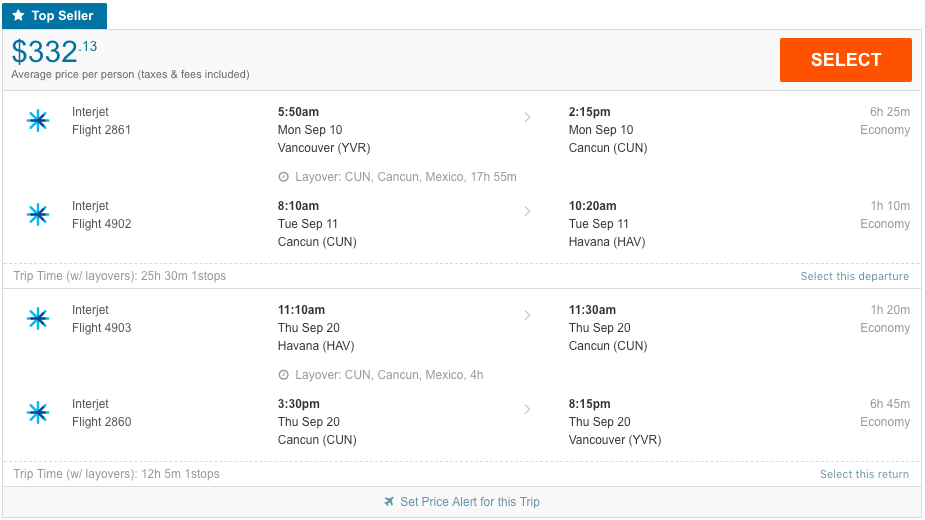This screenshot has height=520, width=925.
Task: Click 'Average price per person' note
Action: (130, 74)
